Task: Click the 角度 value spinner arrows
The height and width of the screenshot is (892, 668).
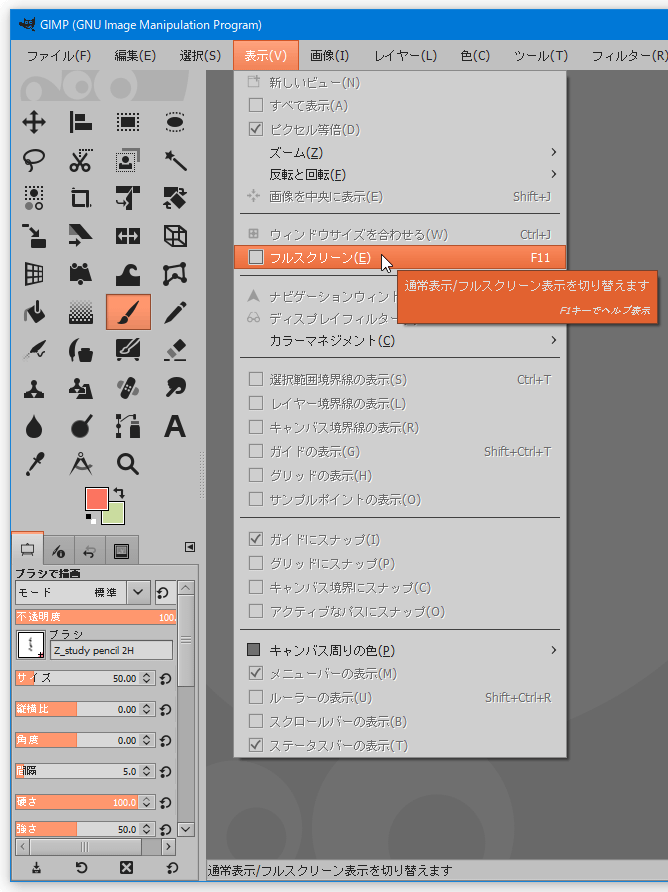Action: [147, 740]
